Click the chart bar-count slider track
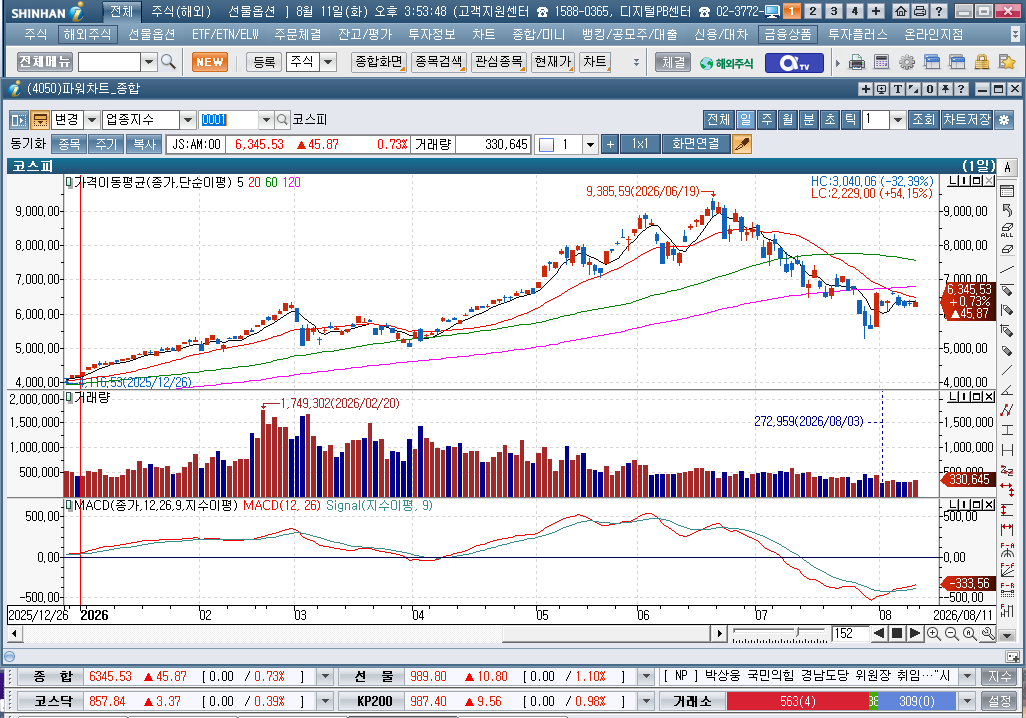 pos(779,634)
